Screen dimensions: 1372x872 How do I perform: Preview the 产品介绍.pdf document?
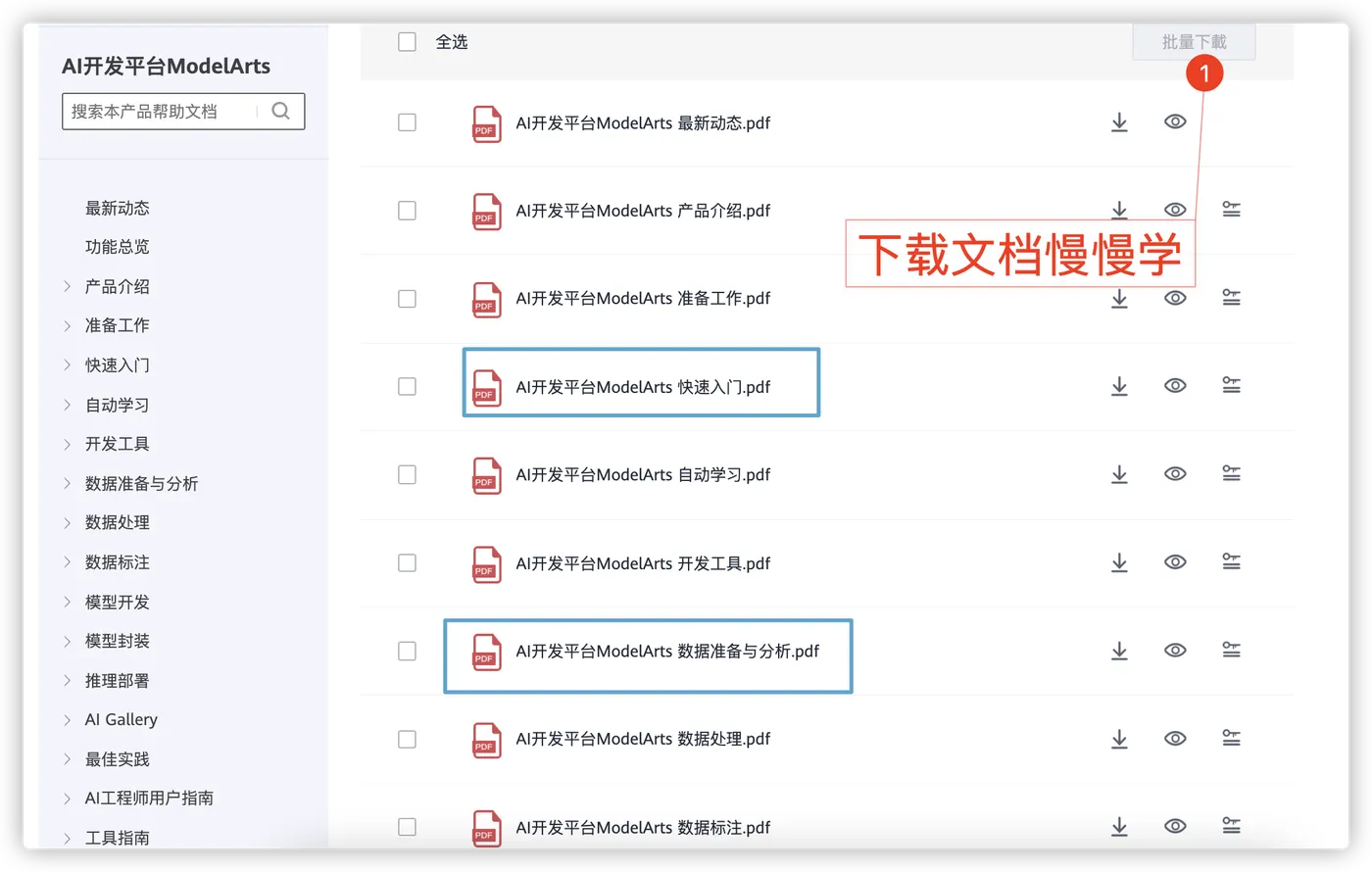[x=1175, y=210]
